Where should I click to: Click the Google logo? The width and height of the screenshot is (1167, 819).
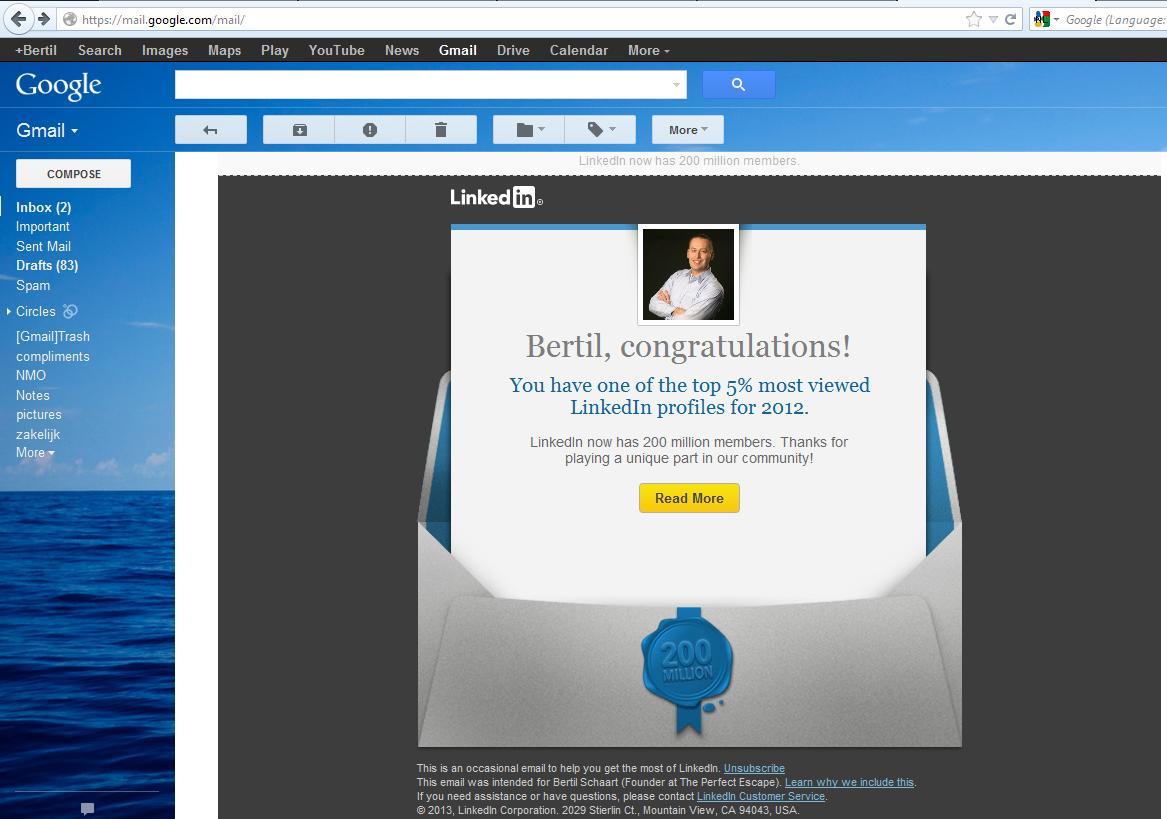(x=58, y=85)
